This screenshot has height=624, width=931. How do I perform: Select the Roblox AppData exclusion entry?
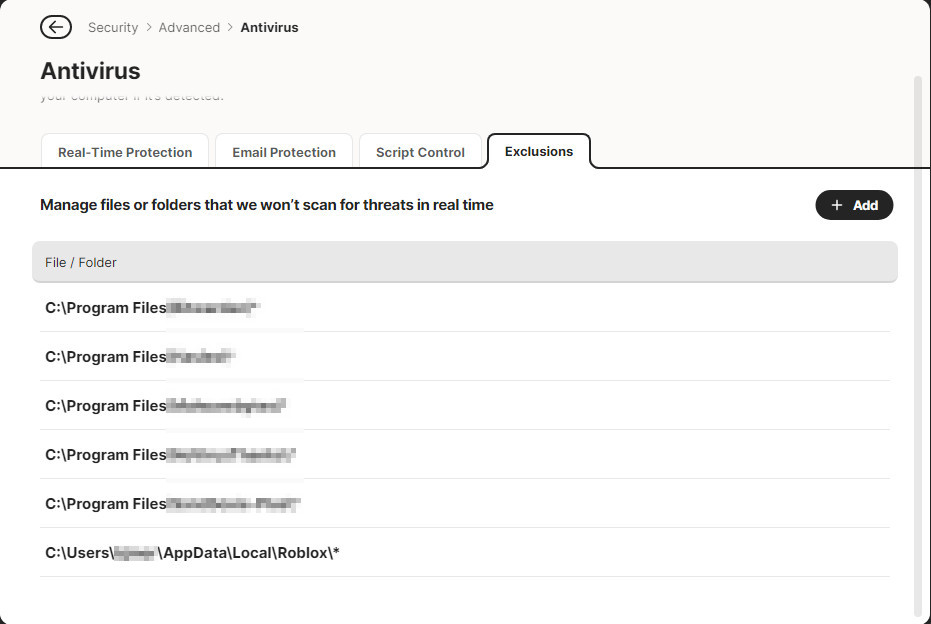192,553
